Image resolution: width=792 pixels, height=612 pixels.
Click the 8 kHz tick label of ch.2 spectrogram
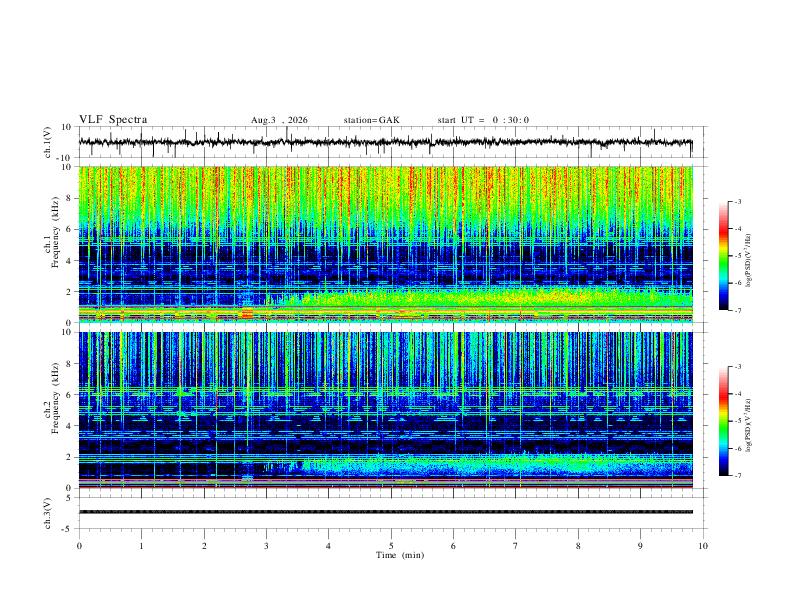69,364
